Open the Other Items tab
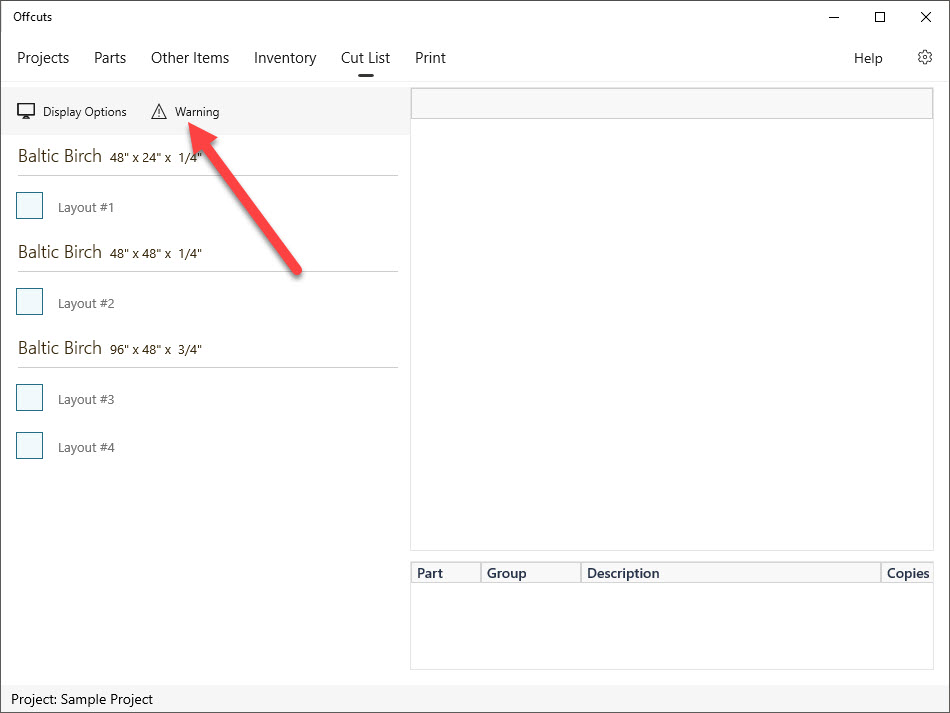Screen dimensions: 950x713 190,58
